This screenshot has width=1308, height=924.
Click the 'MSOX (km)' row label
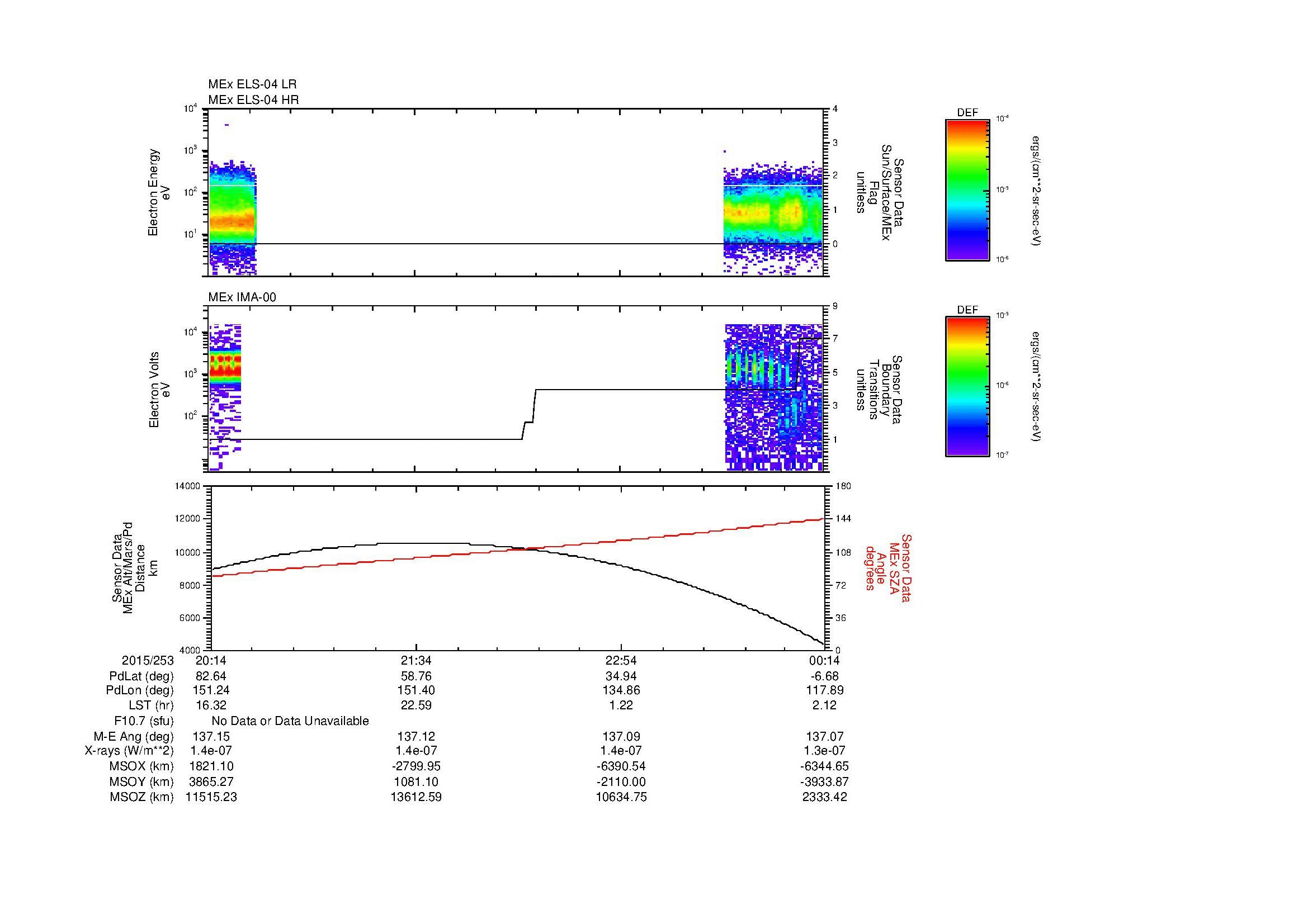(142, 766)
